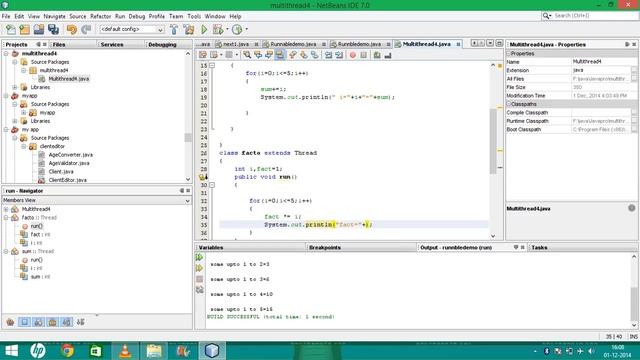This screenshot has width=640, height=360.
Task: Click the Find Next Occurrence editor icon
Action: coord(269,55)
